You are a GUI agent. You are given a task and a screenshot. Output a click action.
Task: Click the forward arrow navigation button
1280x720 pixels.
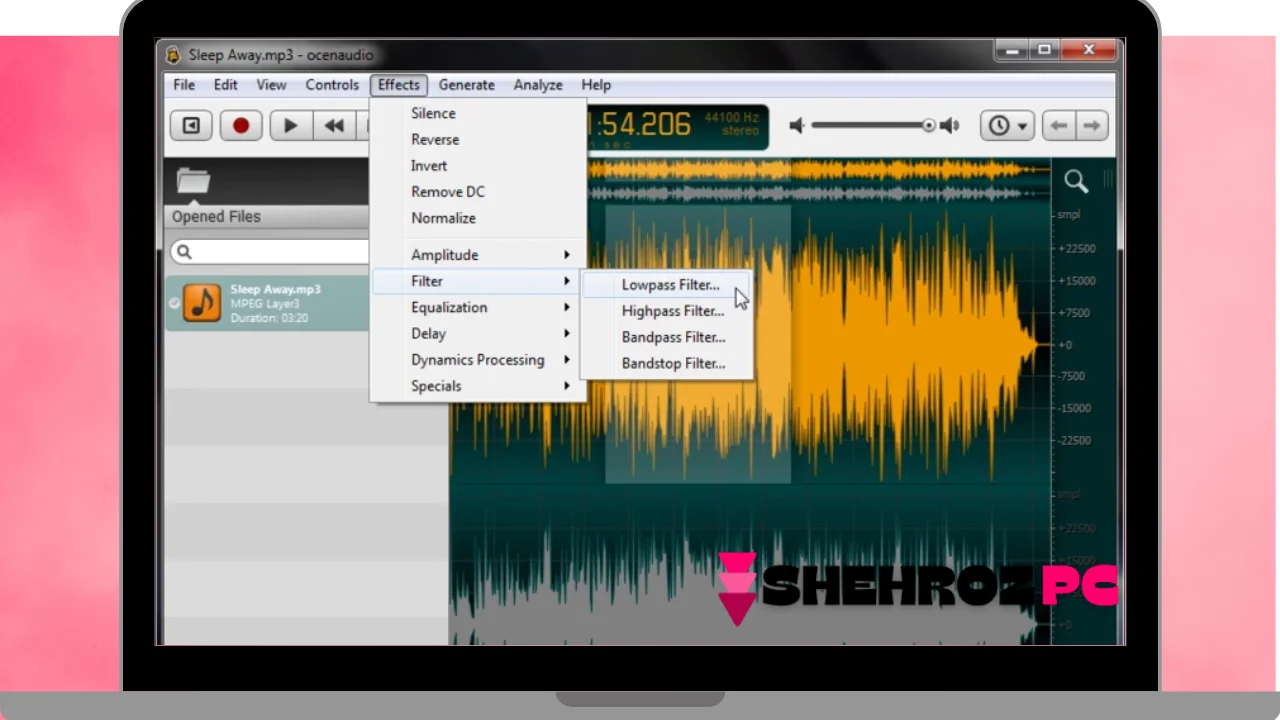(1092, 126)
